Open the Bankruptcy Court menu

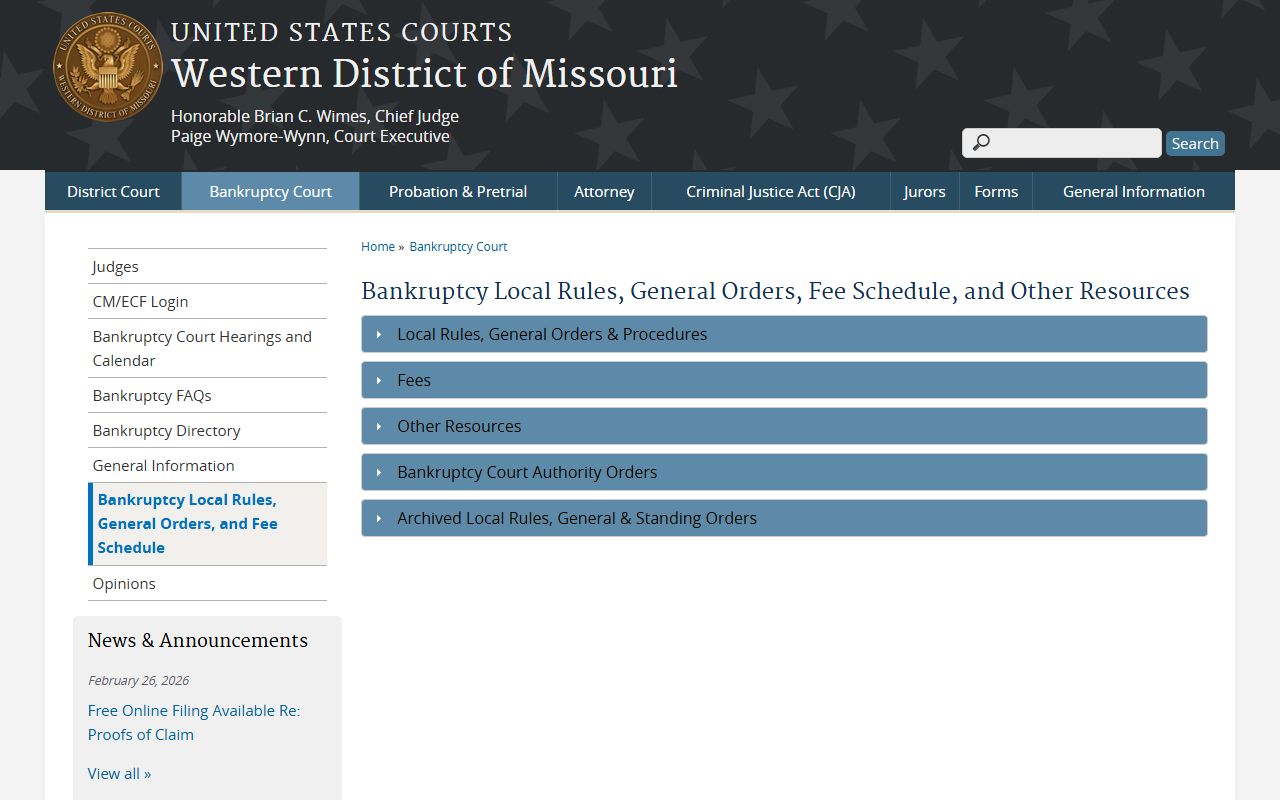[x=270, y=191]
